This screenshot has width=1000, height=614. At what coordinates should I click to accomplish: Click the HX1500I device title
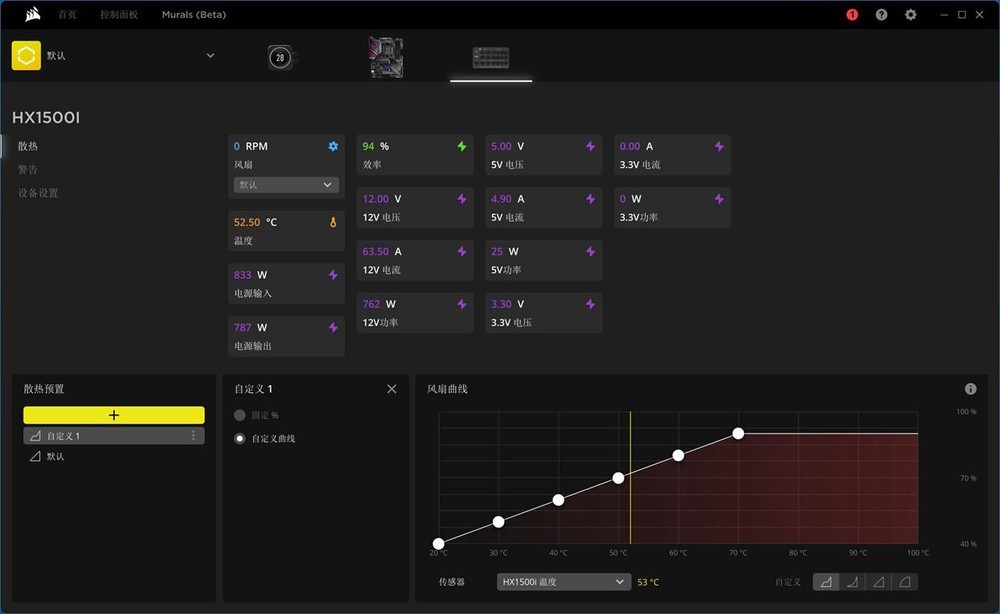click(x=46, y=117)
